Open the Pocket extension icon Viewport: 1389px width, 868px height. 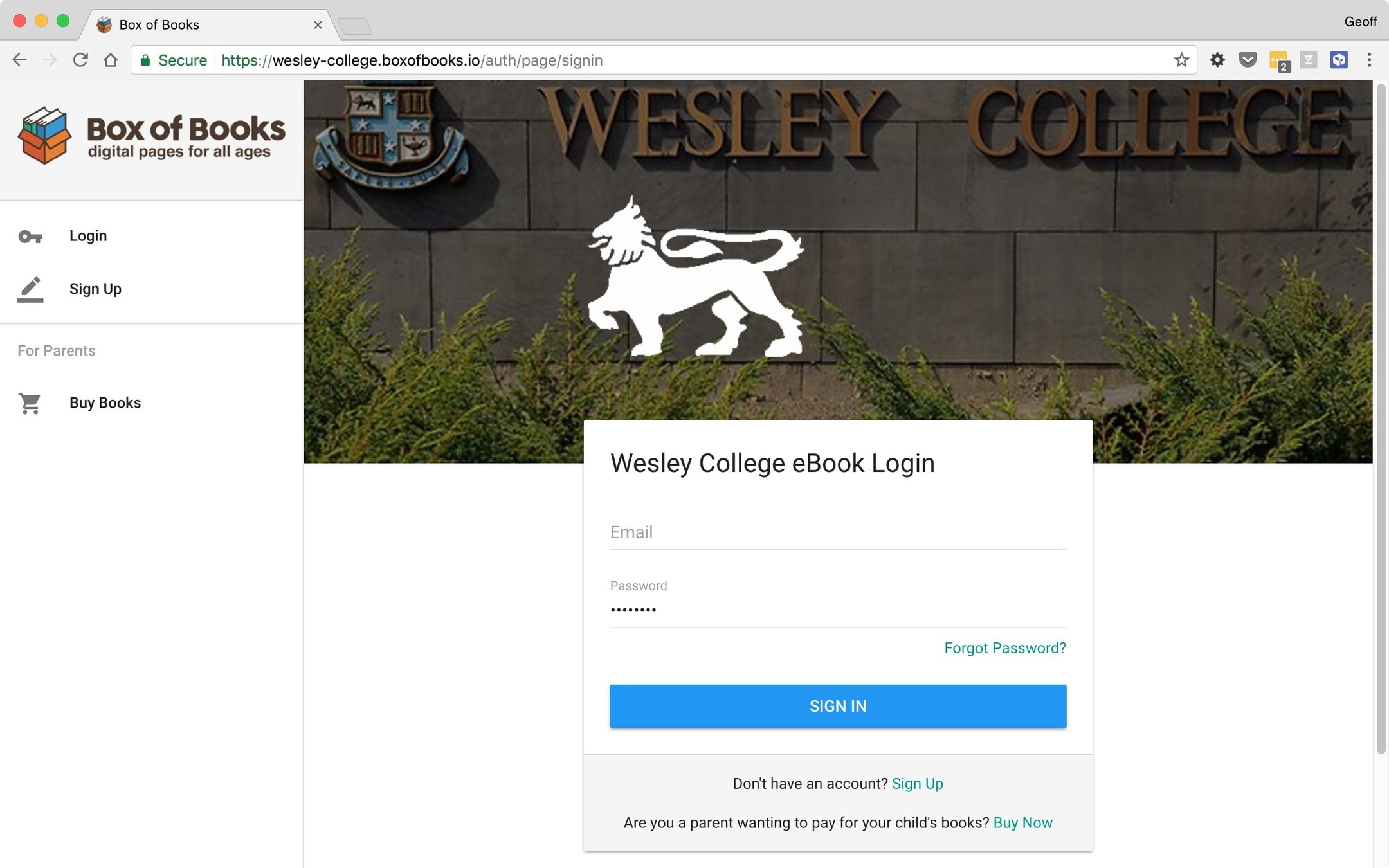pyautogui.click(x=1248, y=60)
